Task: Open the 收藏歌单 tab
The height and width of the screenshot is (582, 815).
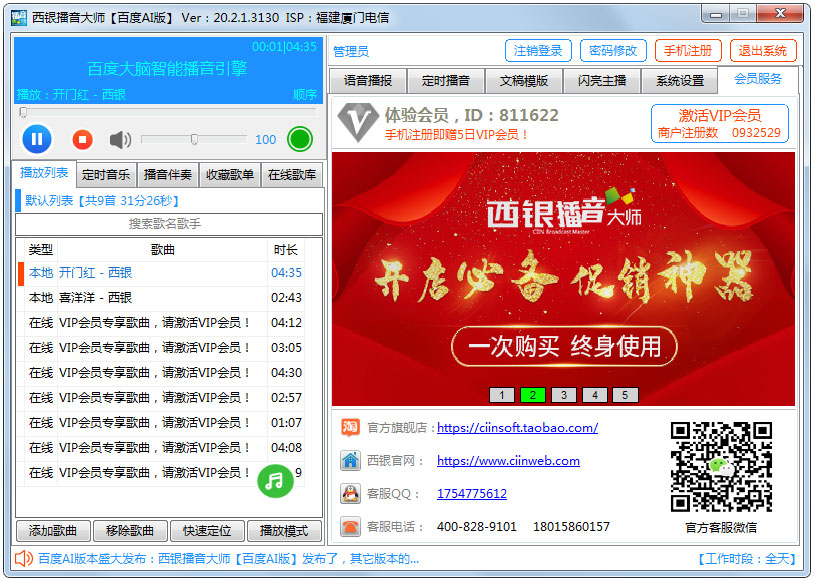Action: 230,175
